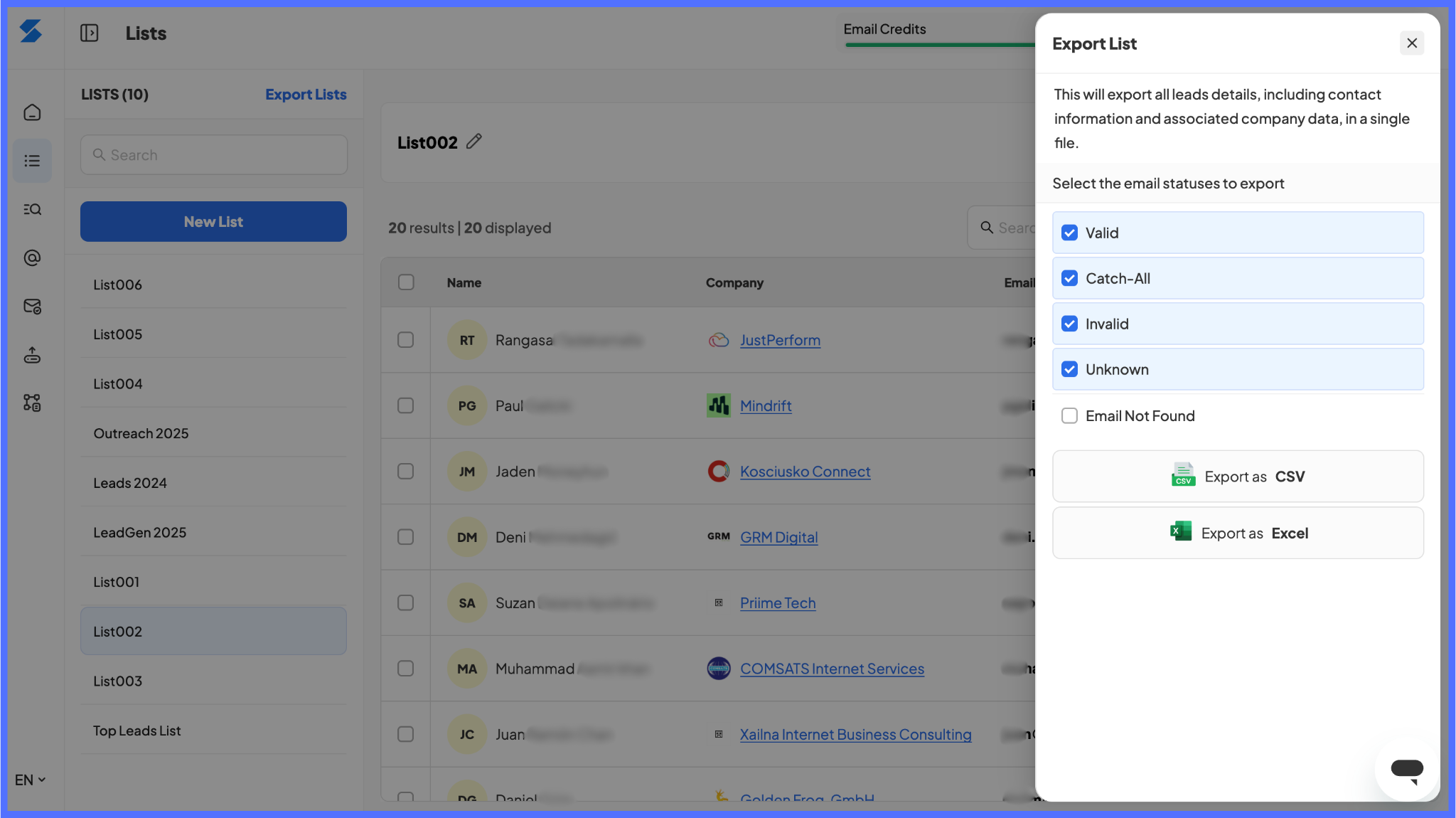Click the Kosciusko Connect company logo

click(x=719, y=471)
